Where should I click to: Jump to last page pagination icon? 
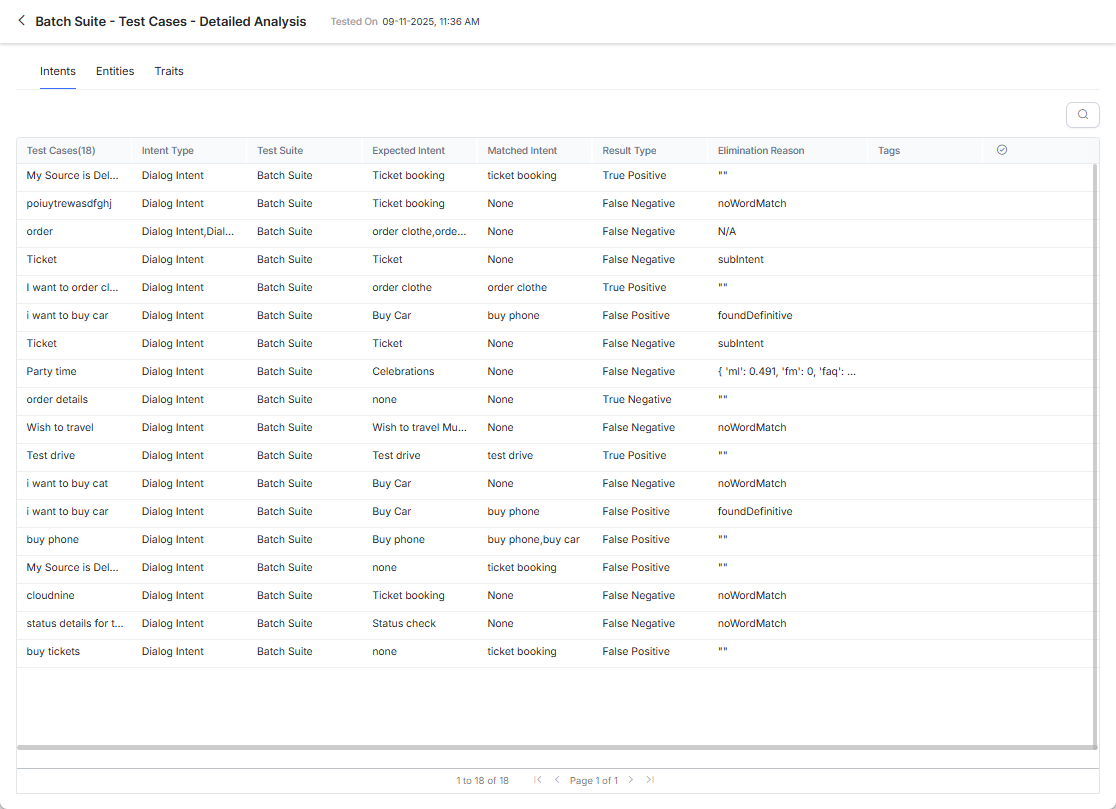pyautogui.click(x=650, y=780)
